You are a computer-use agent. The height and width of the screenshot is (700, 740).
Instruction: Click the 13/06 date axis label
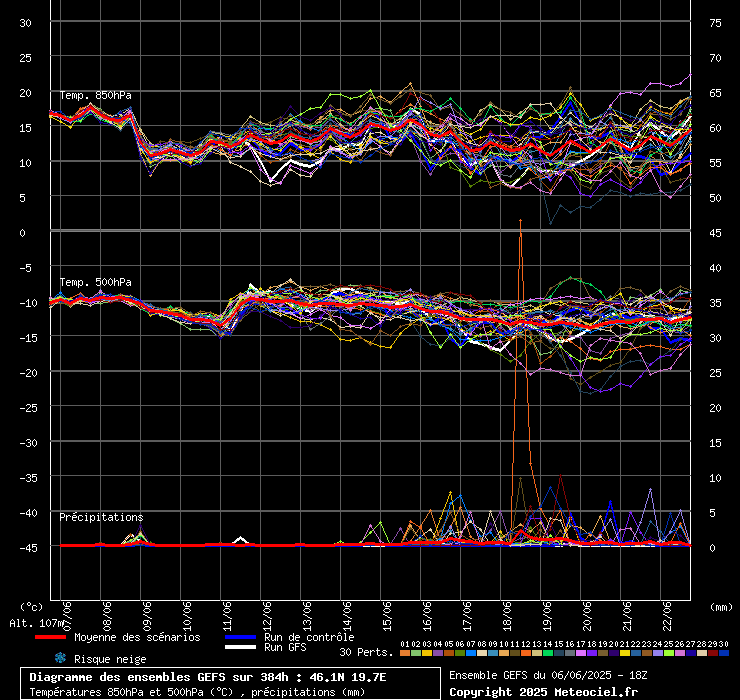(x=307, y=616)
